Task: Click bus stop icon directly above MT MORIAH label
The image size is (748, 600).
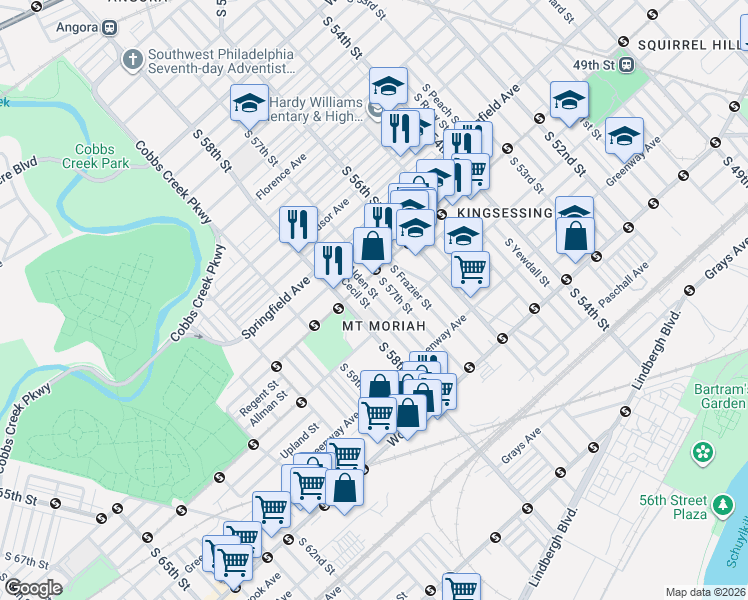Action: (x=339, y=309)
